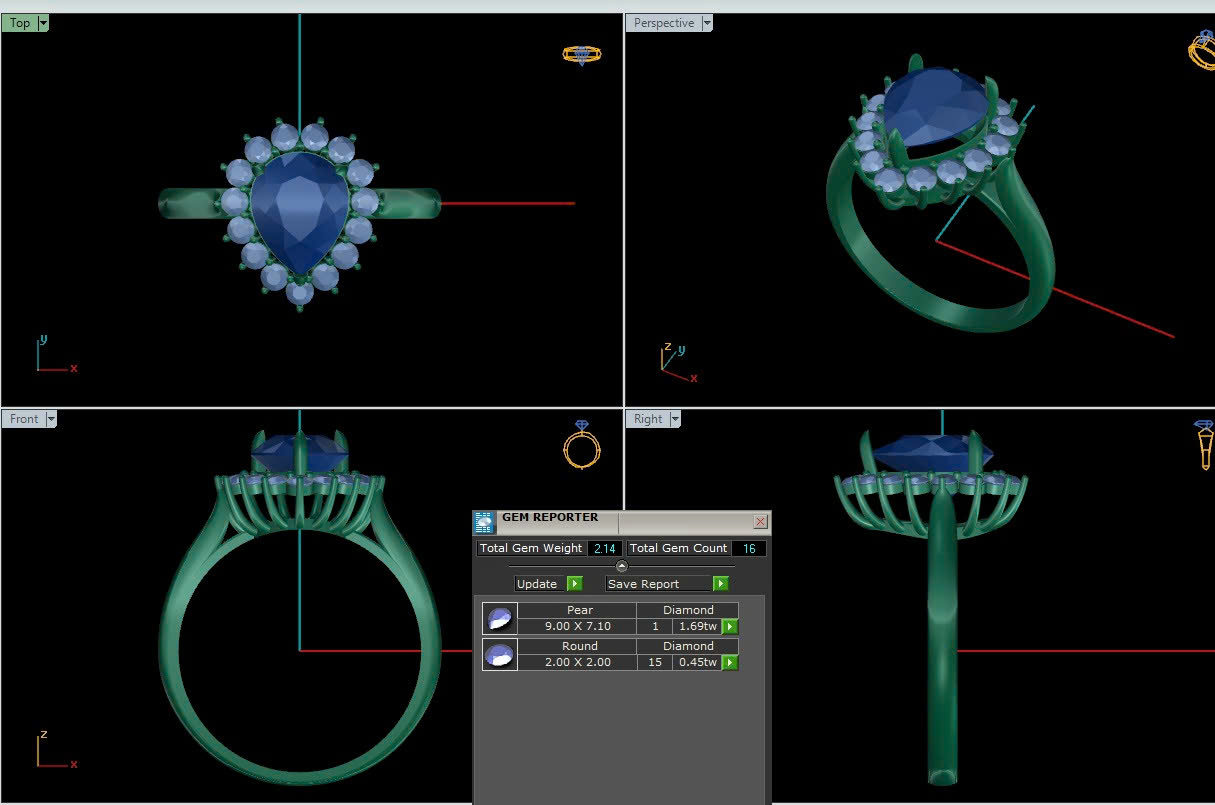
Task: Open the Perspective viewport dropdown arrow
Action: (x=707, y=23)
